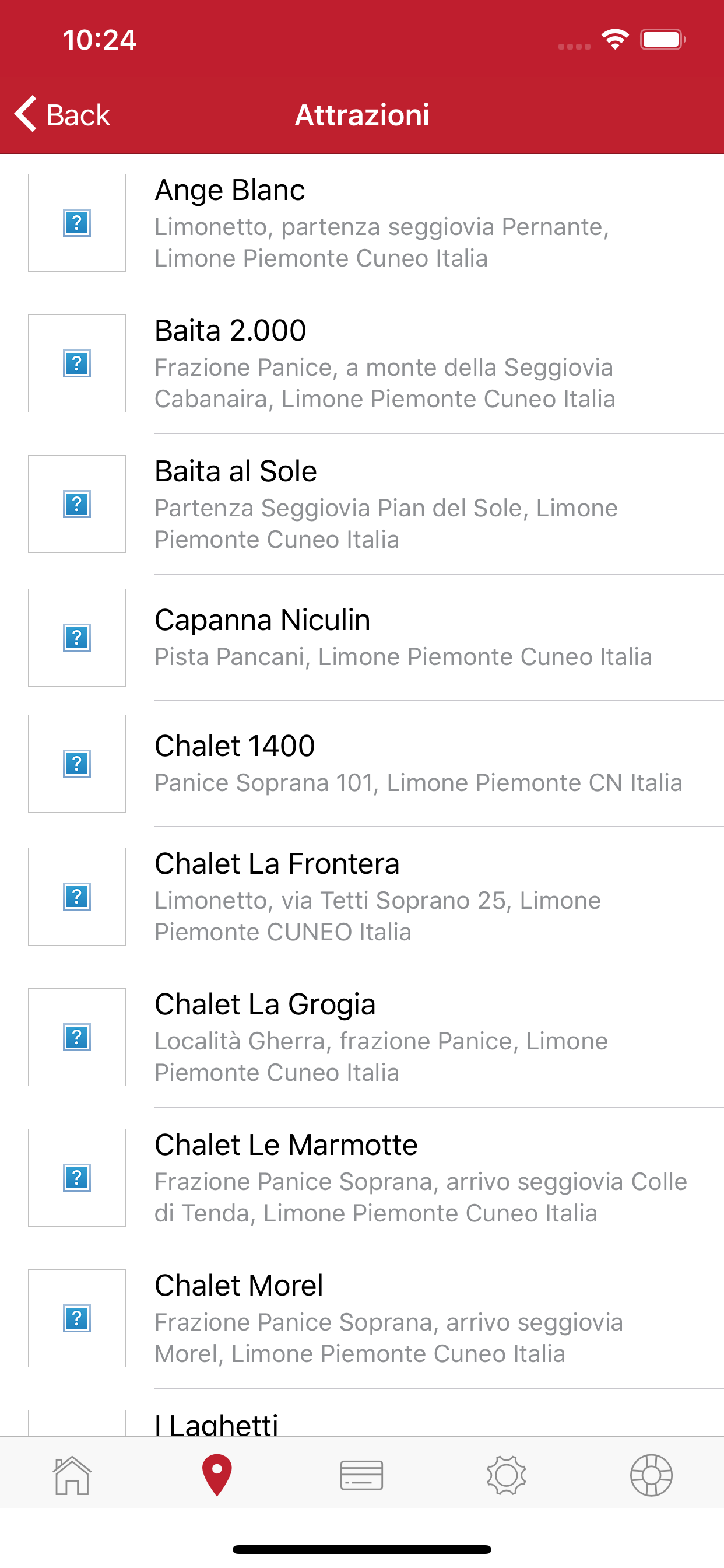724x1568 pixels.
Task: Tap Chalet La Grogia thumbnail image
Action: 77,1037
